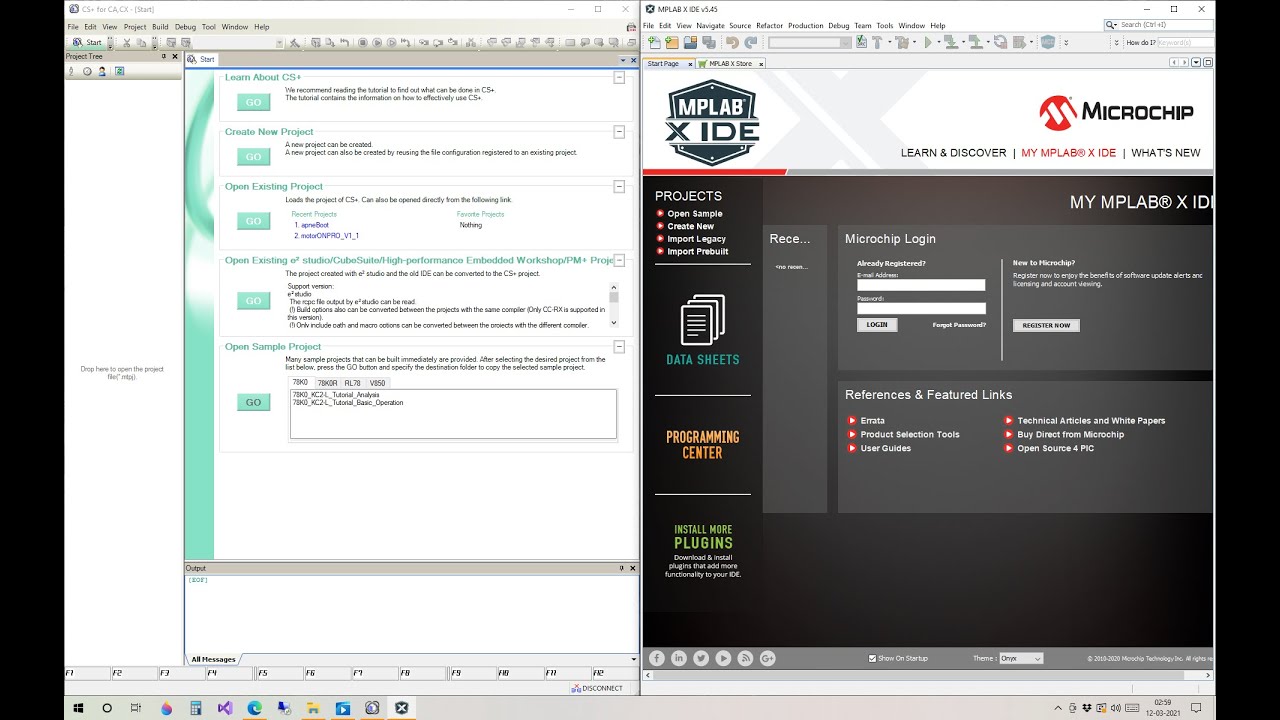
Task: Click the Redo arrow in MPLAB toolbar
Action: 751,43
